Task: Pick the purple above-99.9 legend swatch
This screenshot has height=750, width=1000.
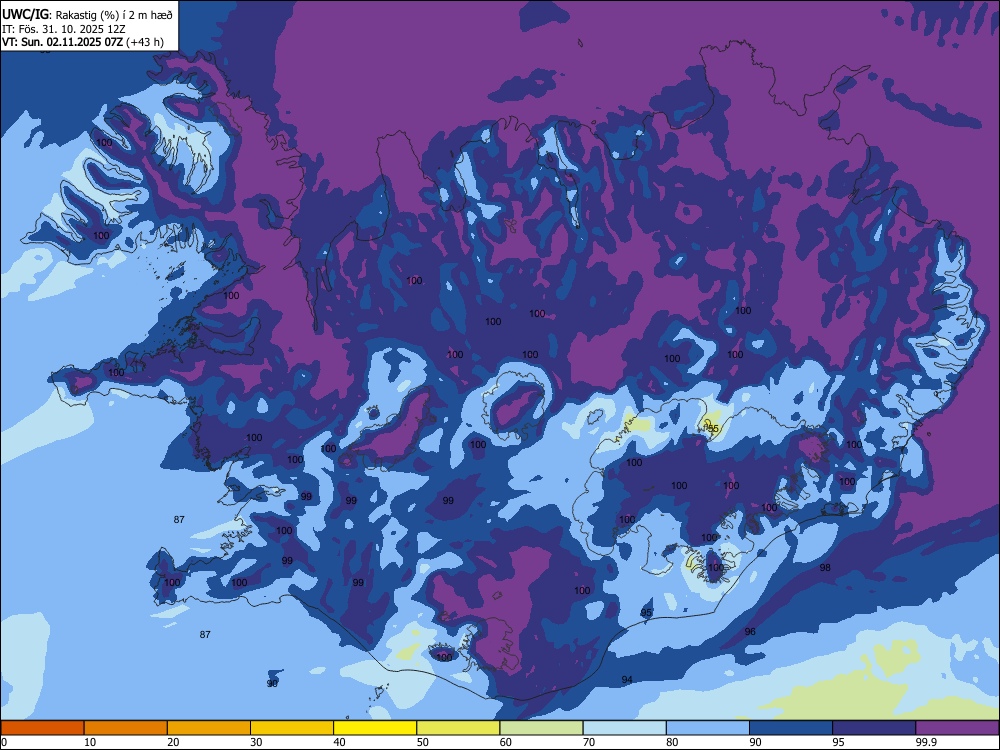Action: coord(957,728)
